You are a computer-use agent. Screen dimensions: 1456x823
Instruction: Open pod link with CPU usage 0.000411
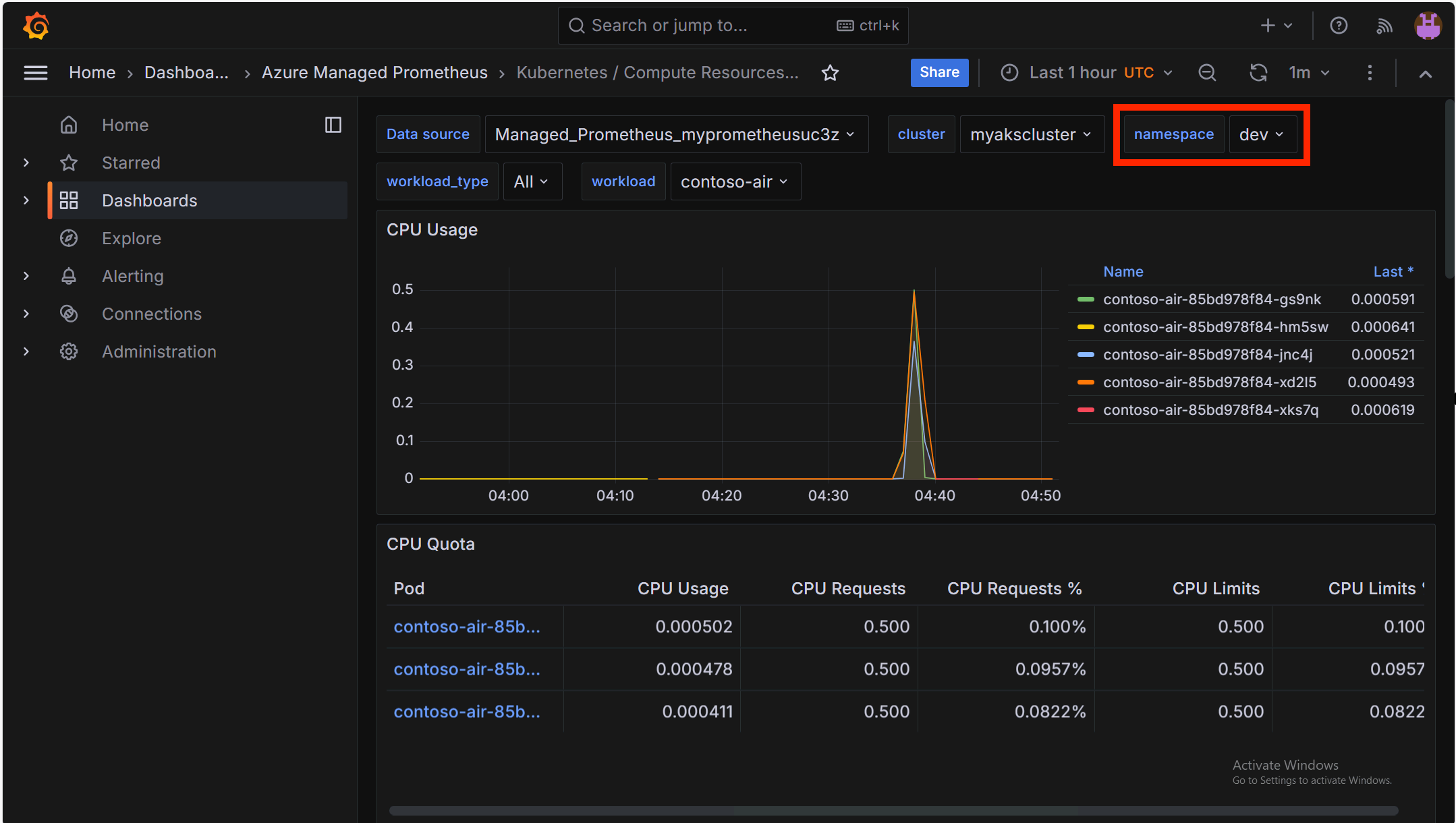tap(467, 712)
